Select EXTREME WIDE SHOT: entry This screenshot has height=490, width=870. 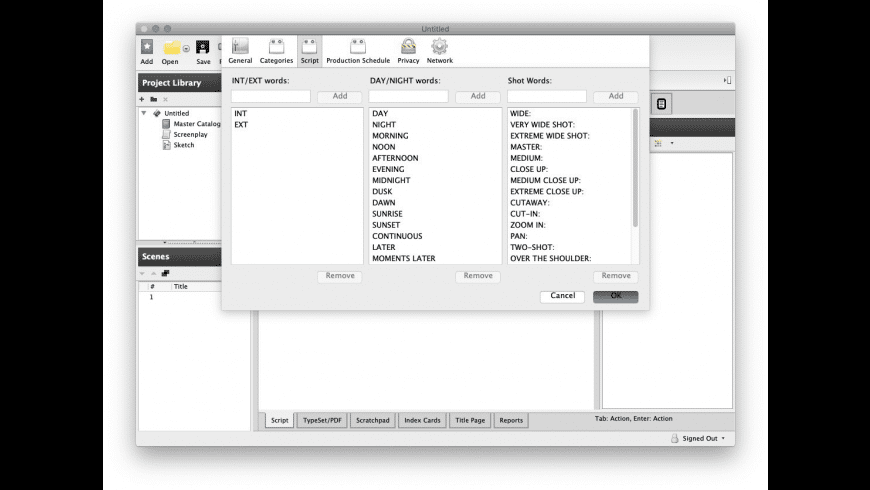549,135
